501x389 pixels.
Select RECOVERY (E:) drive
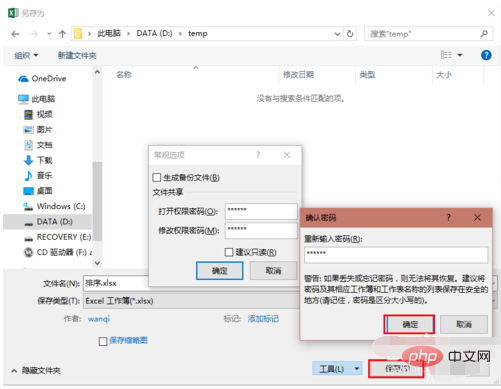point(57,237)
